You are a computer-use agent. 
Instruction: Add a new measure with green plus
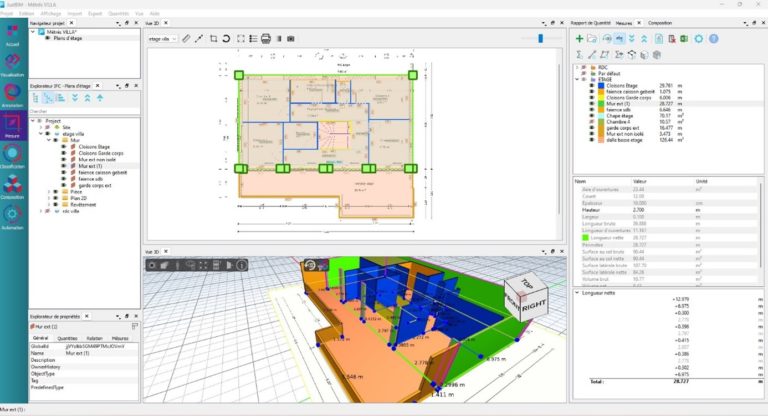(x=579, y=39)
